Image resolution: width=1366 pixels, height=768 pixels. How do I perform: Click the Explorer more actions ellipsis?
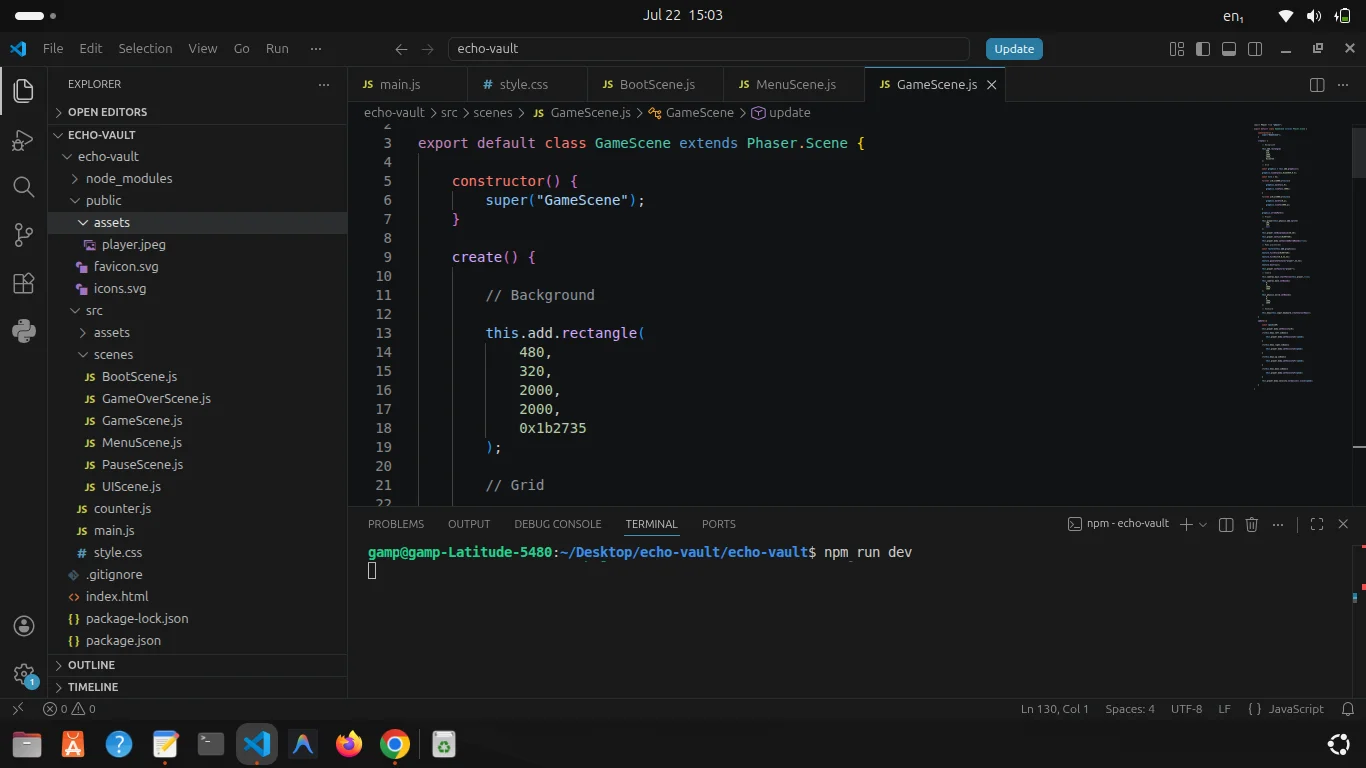click(324, 85)
